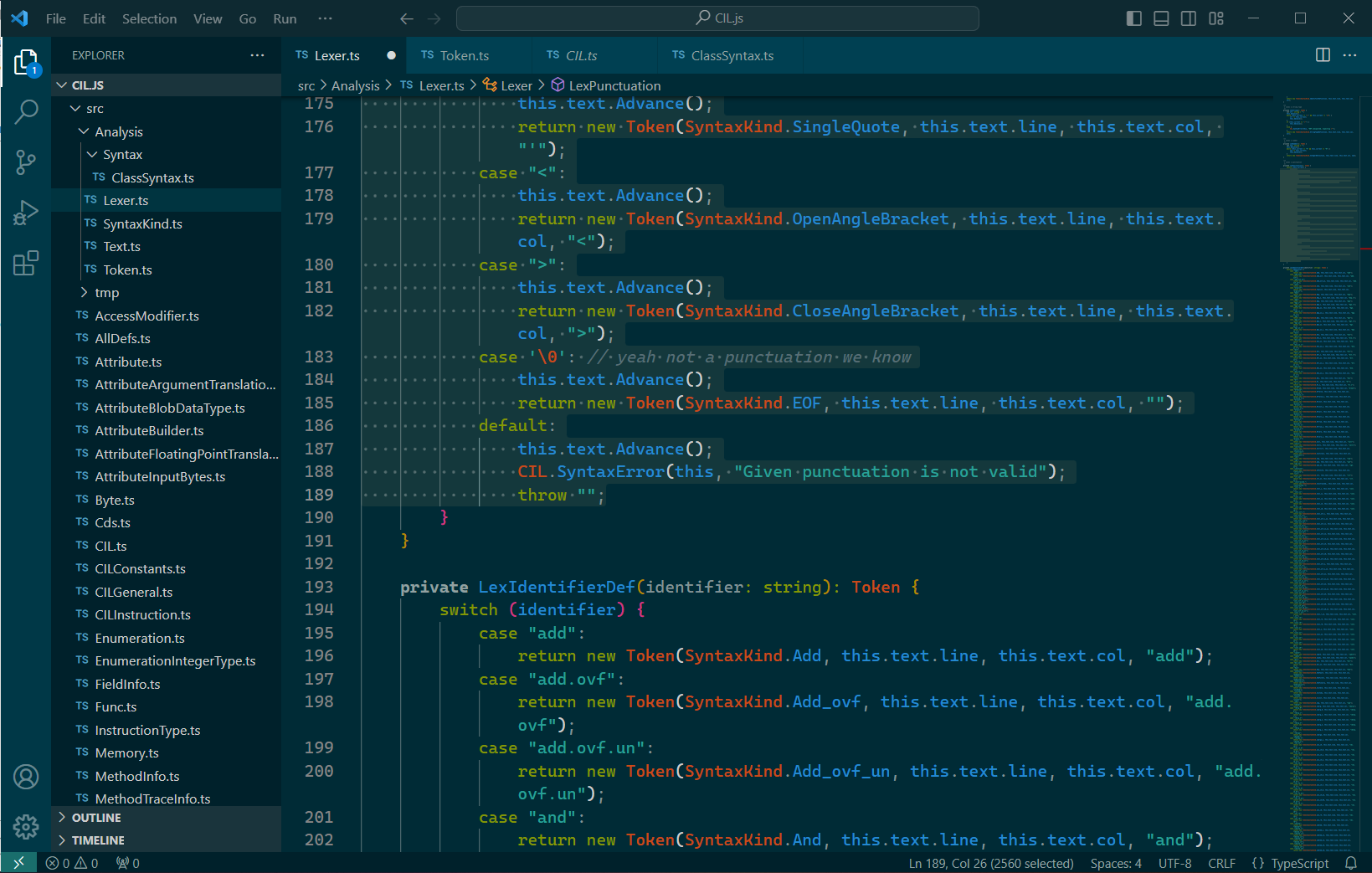Viewport: 1372px width, 873px height.
Task: Click LexPunctuation in the breadcrumb
Action: (606, 85)
